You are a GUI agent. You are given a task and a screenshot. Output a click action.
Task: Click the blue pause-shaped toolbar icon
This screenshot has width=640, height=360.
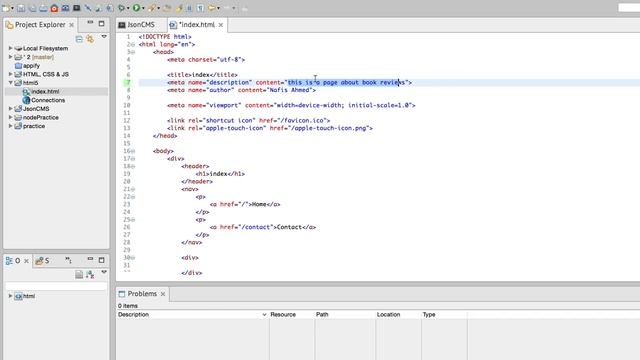coord(189,8)
